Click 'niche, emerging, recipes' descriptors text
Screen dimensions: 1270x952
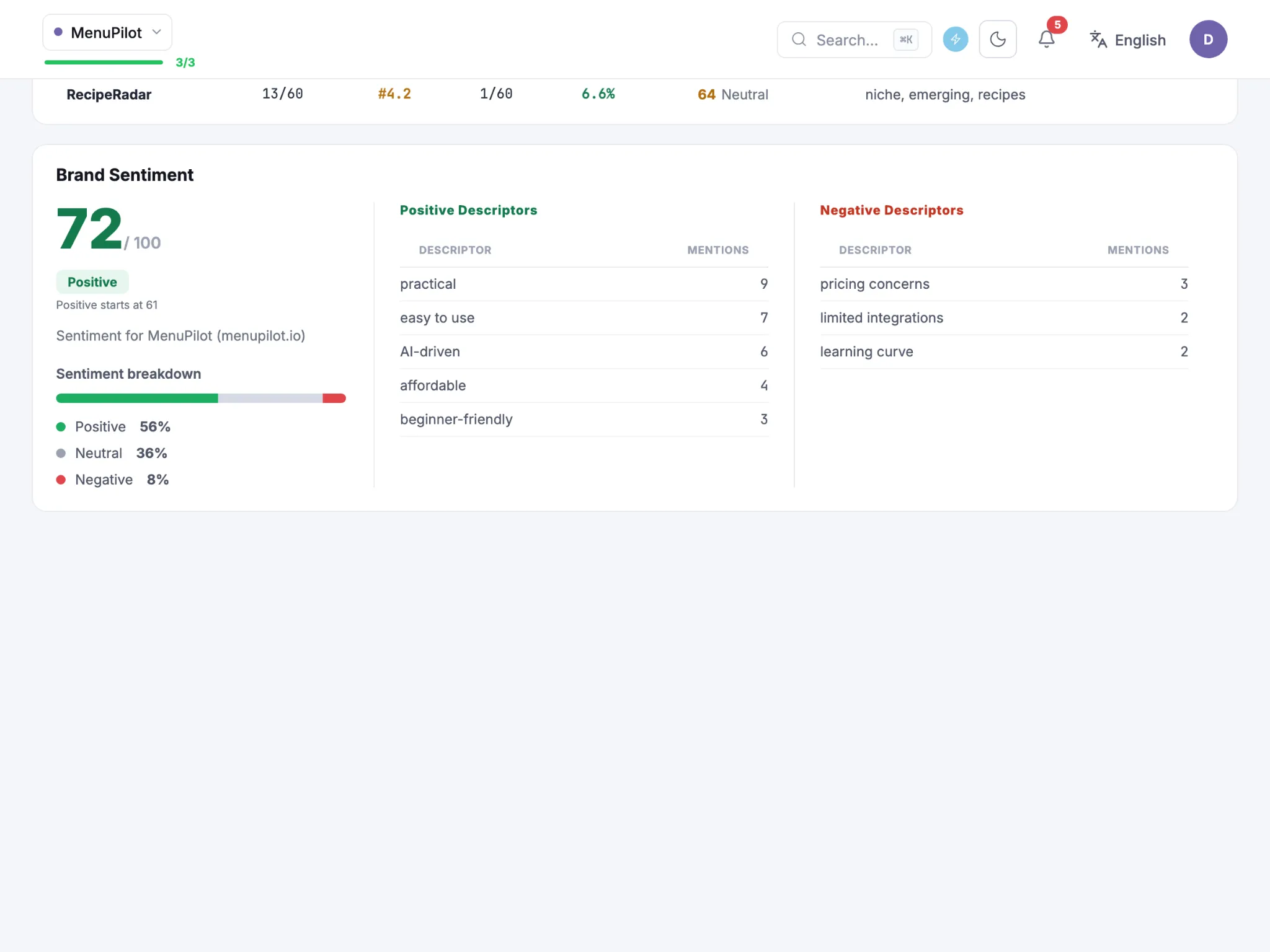pos(945,95)
